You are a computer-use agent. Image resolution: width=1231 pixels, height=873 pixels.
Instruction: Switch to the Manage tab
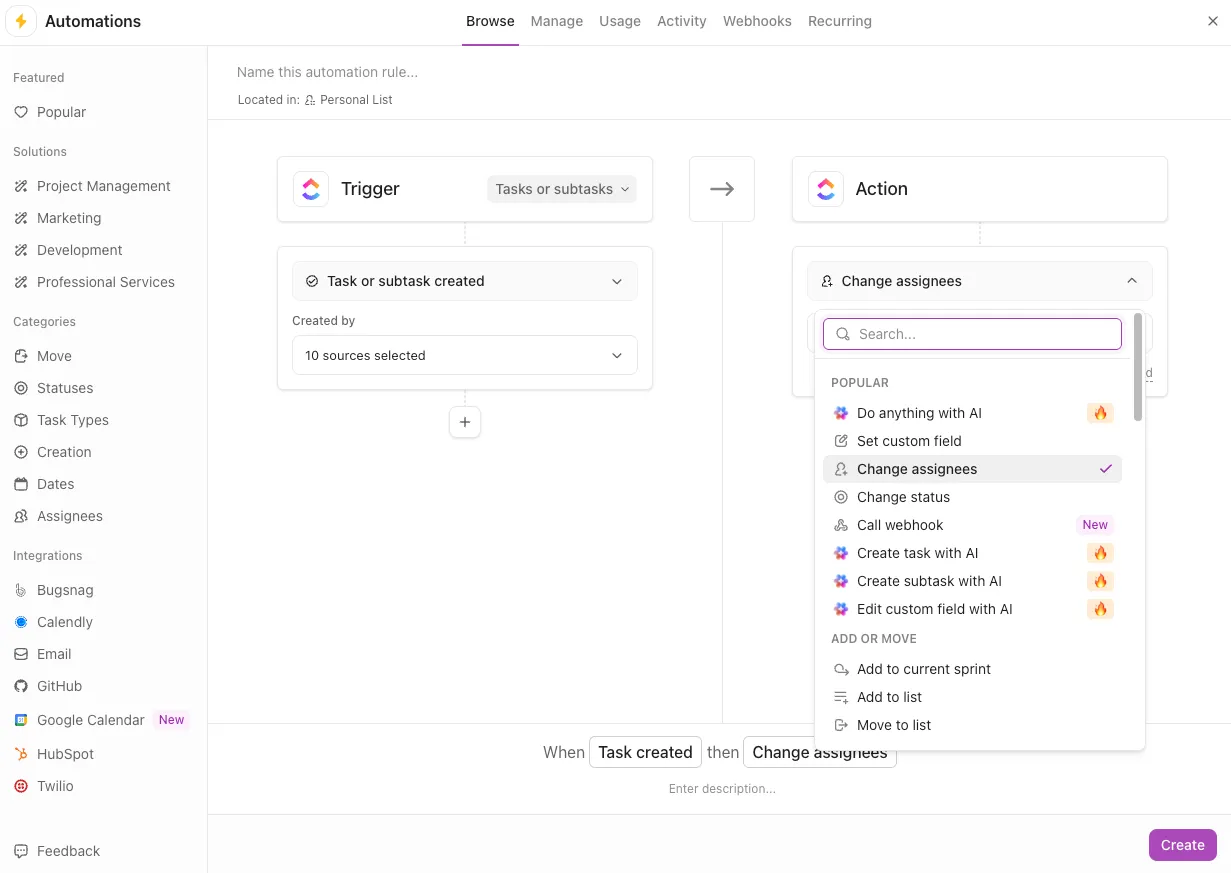pos(557,21)
